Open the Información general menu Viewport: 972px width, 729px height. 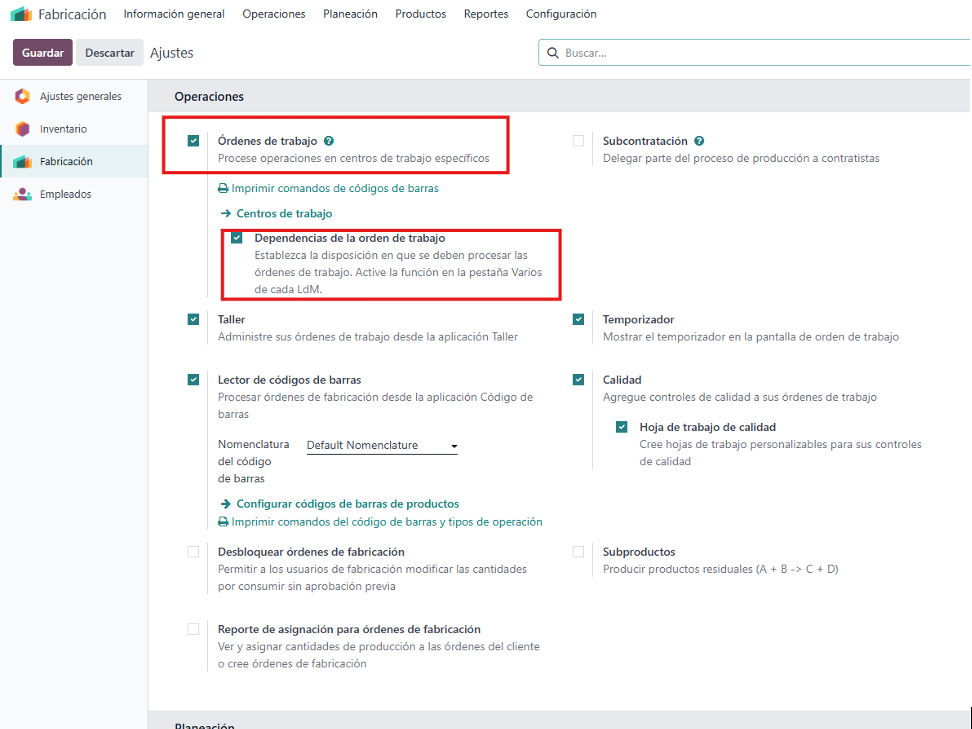click(174, 14)
